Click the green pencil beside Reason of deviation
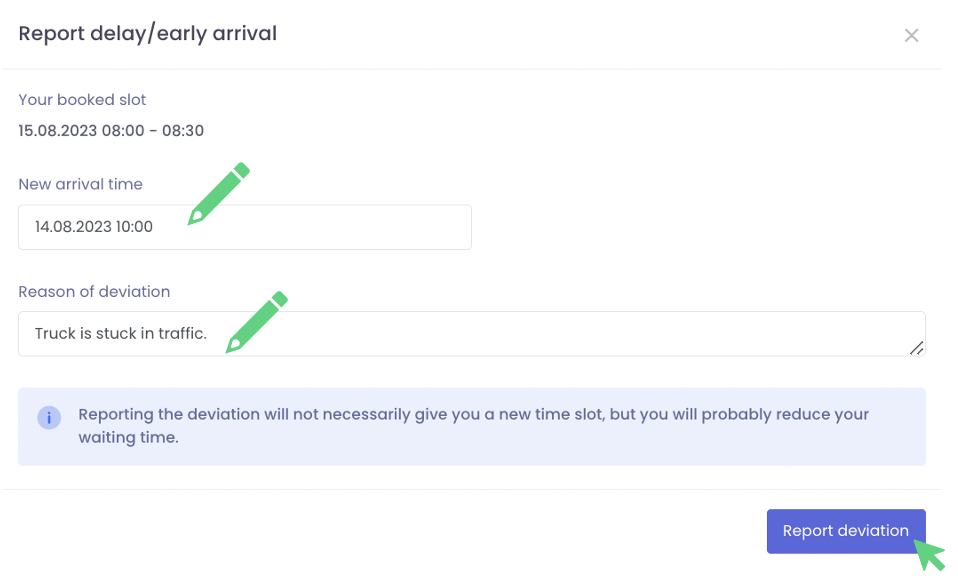 [257, 322]
